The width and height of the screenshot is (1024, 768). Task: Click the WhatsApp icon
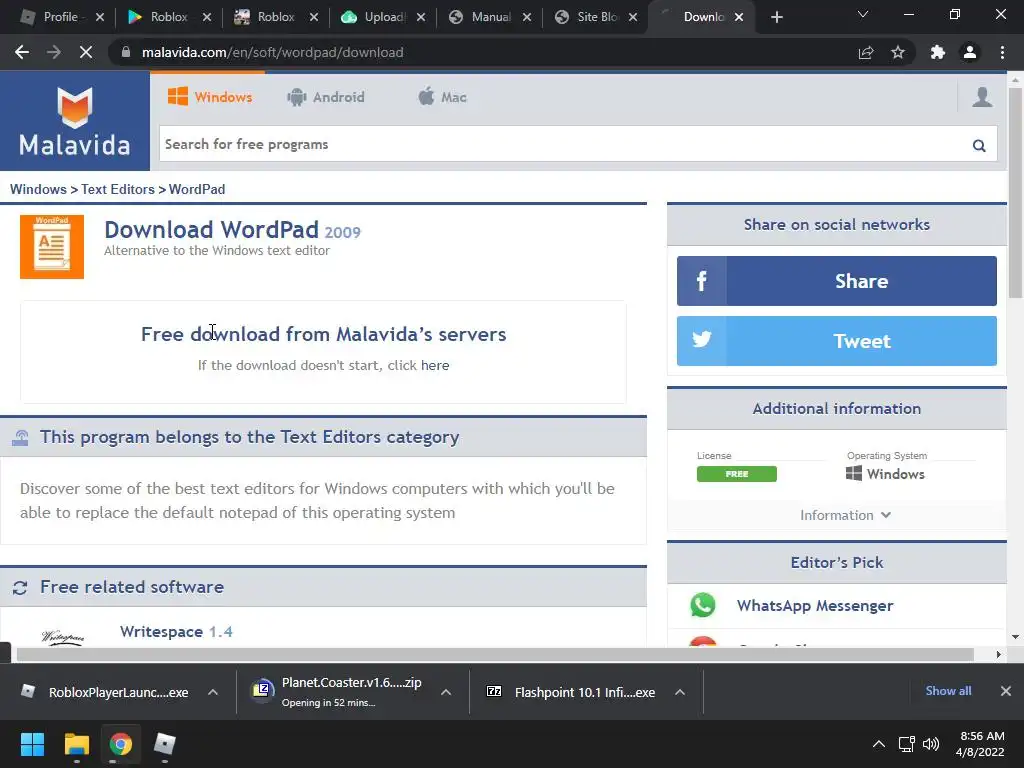[703, 605]
